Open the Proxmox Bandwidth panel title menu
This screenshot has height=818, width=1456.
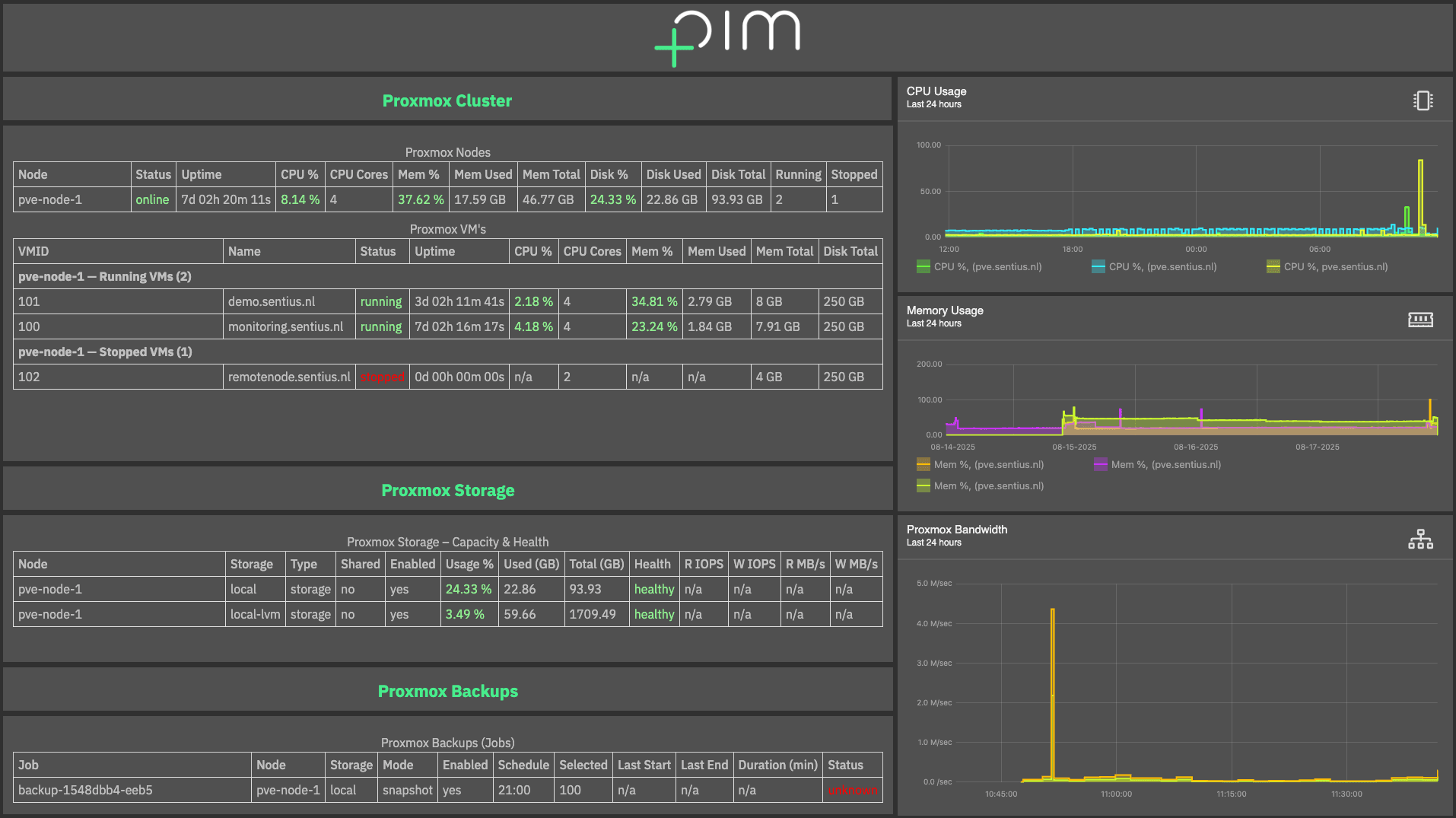point(957,530)
